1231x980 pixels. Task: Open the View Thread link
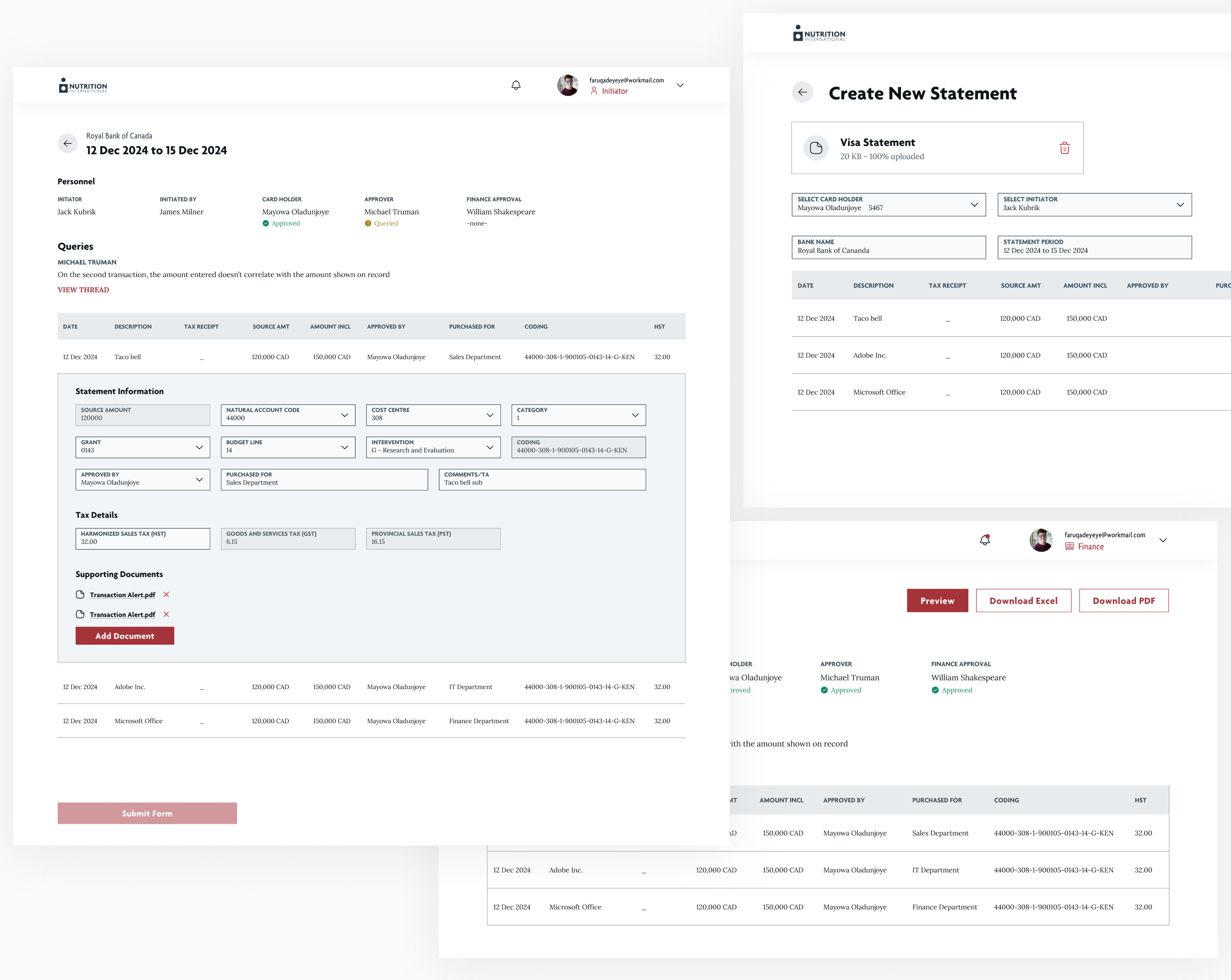[83, 290]
